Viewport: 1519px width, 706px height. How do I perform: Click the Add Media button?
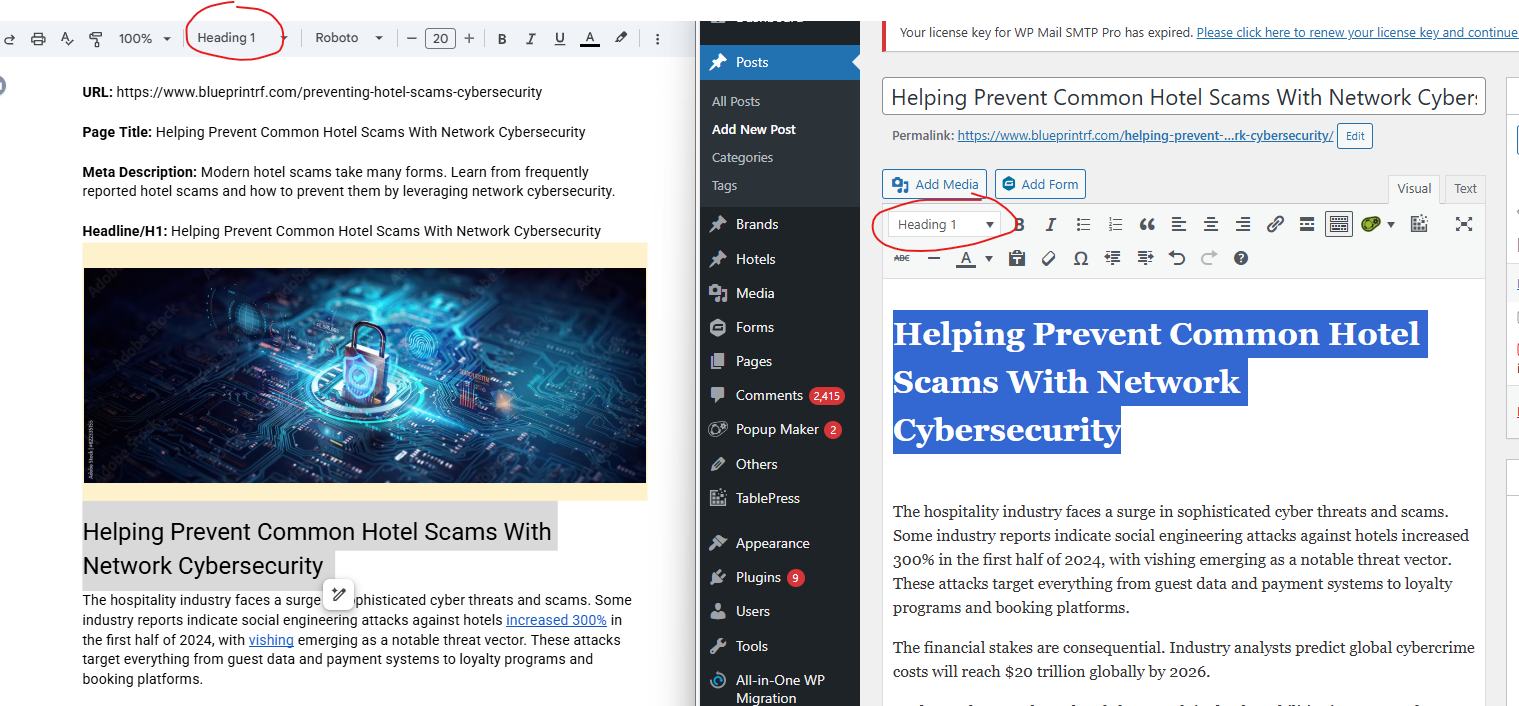pyautogui.click(x=935, y=184)
